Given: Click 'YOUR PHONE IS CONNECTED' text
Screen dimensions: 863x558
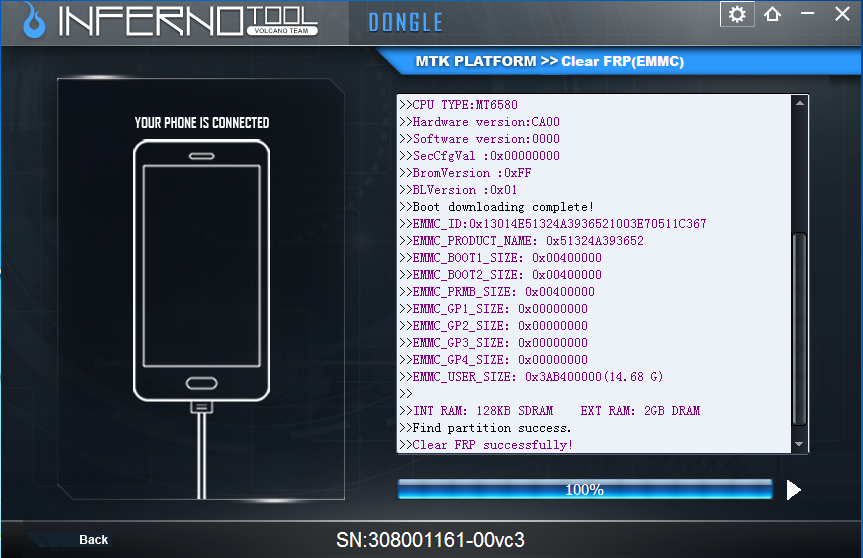Looking at the screenshot, I should (202, 123).
